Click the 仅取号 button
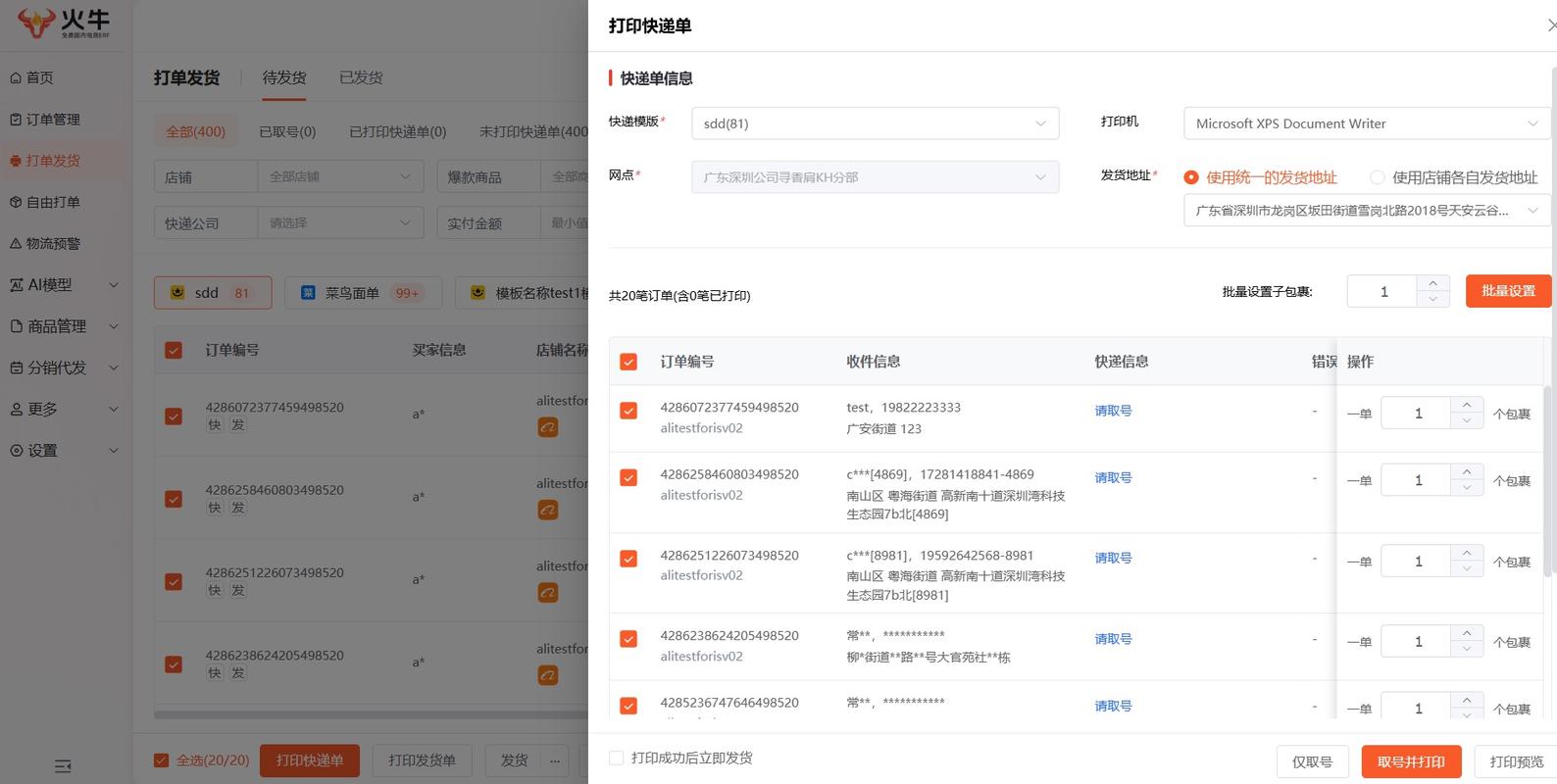Image resolution: width=1557 pixels, height=784 pixels. (x=1312, y=761)
